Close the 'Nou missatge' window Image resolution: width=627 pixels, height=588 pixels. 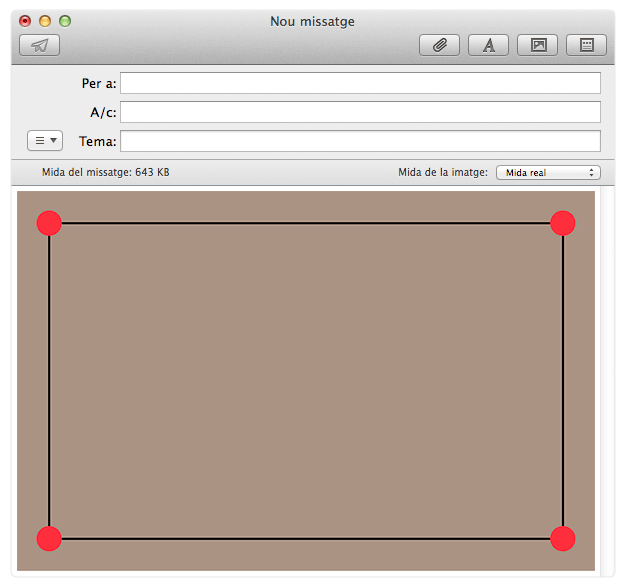[26, 21]
